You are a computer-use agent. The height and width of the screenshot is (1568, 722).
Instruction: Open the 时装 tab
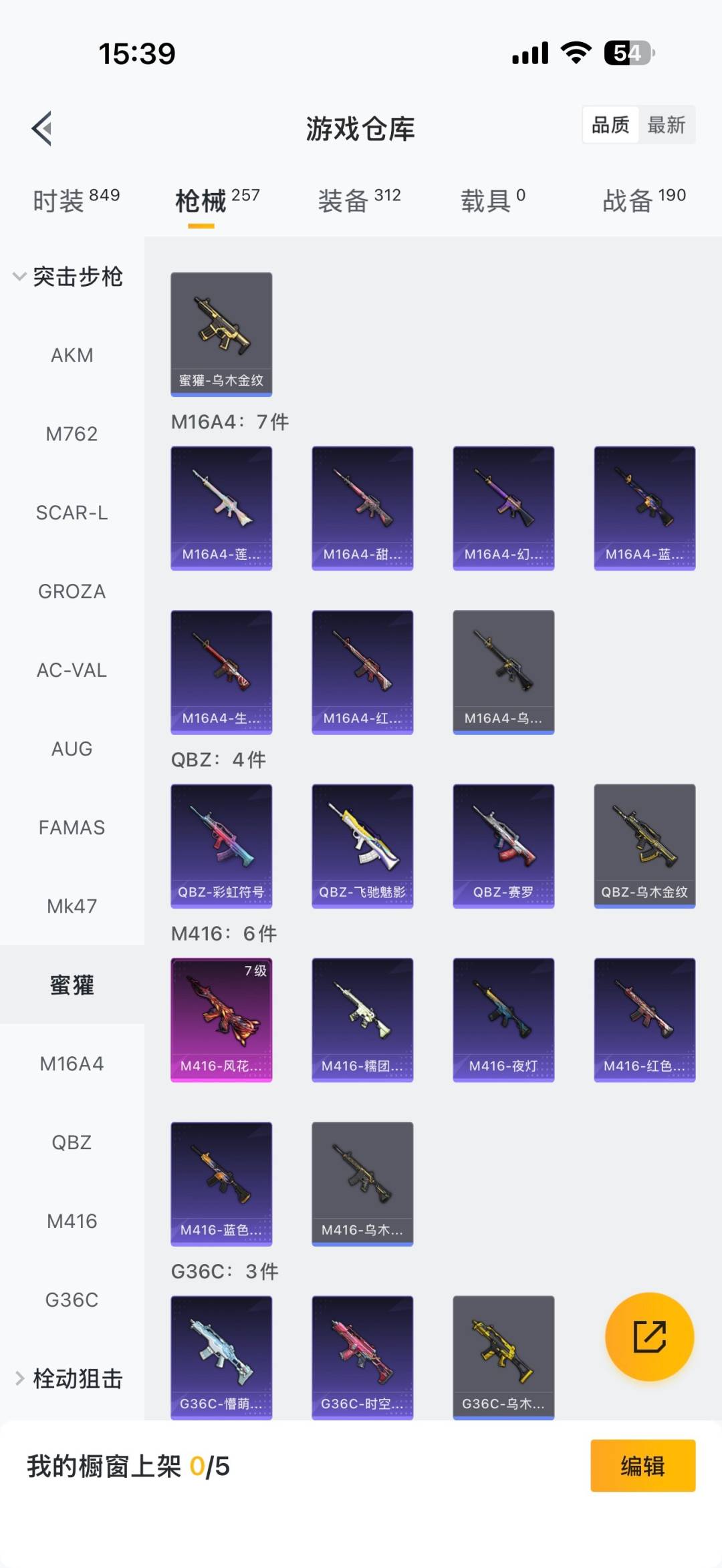pos(76,200)
